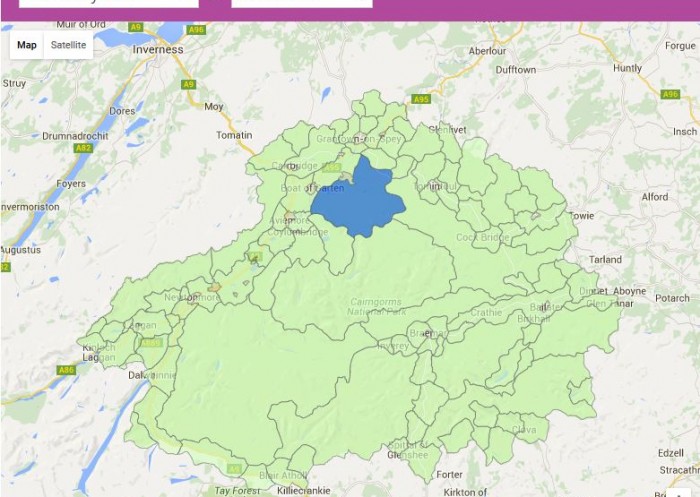This screenshot has height=497, width=700.
Task: Click the Braemar label
Action: (427, 334)
